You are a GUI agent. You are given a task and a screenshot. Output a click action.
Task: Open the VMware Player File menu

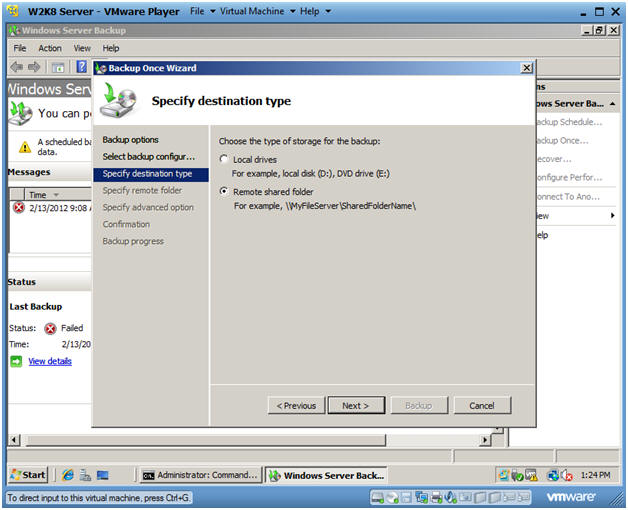pyautogui.click(x=202, y=11)
